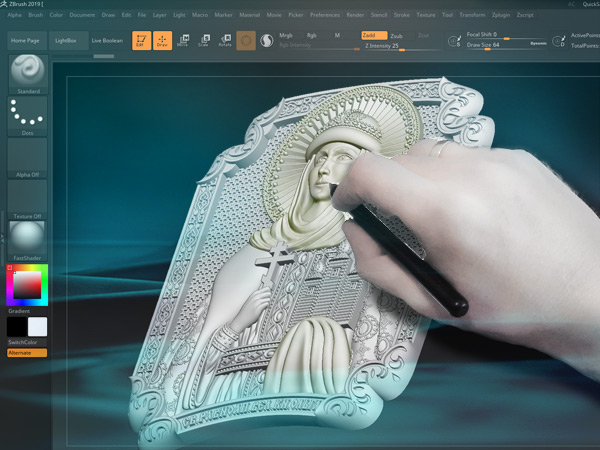
Task: Open the Stencil menu
Action: (x=379, y=15)
